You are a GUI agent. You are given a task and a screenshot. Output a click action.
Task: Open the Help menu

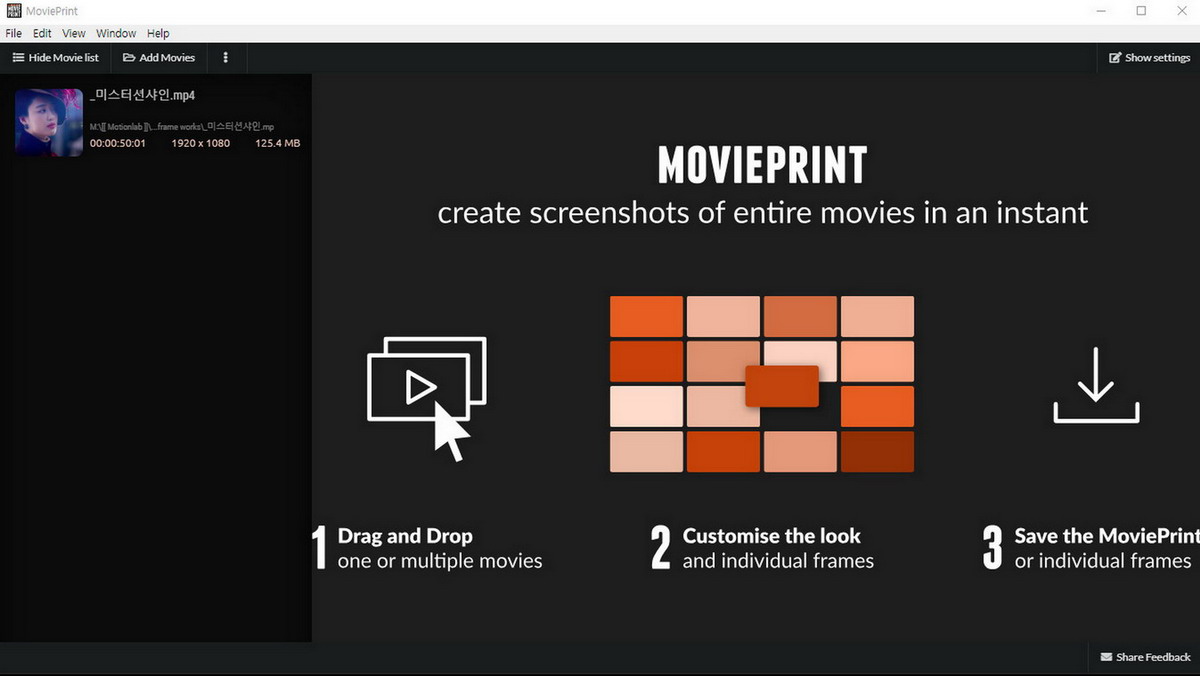tap(158, 34)
